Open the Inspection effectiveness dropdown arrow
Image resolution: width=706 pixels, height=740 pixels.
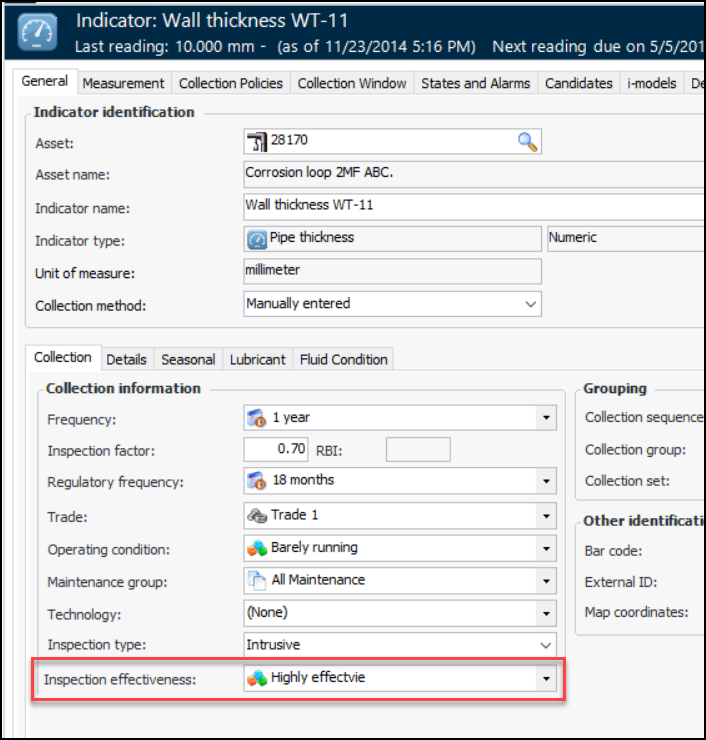click(x=546, y=679)
